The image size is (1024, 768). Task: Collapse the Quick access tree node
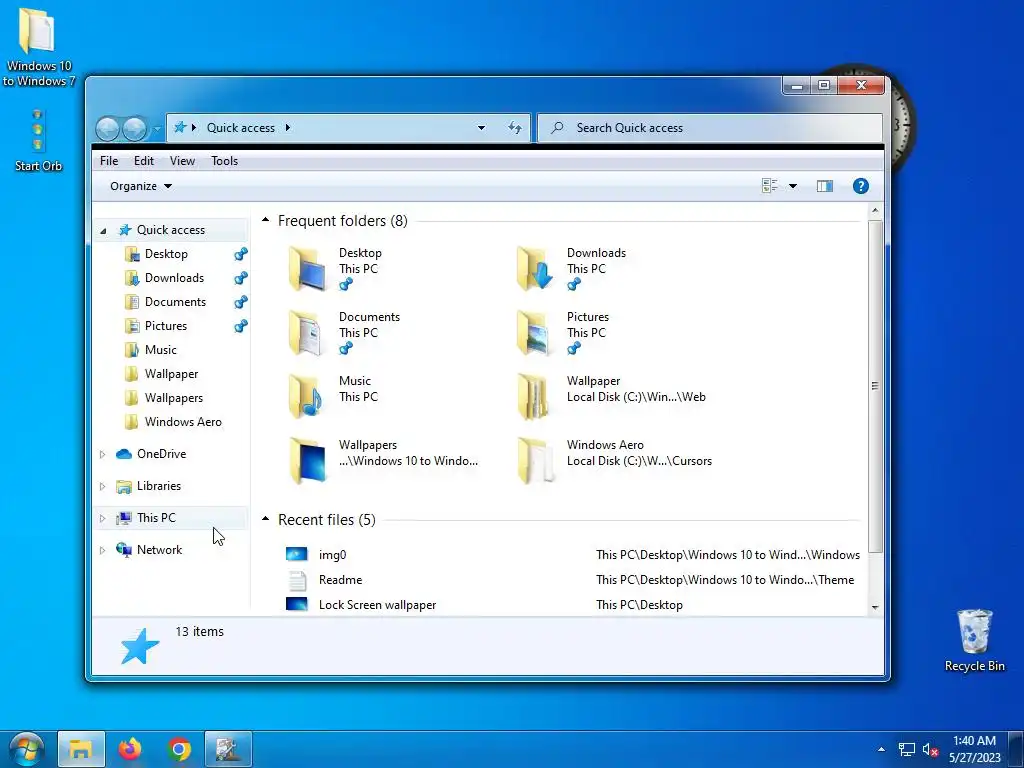[x=103, y=231]
